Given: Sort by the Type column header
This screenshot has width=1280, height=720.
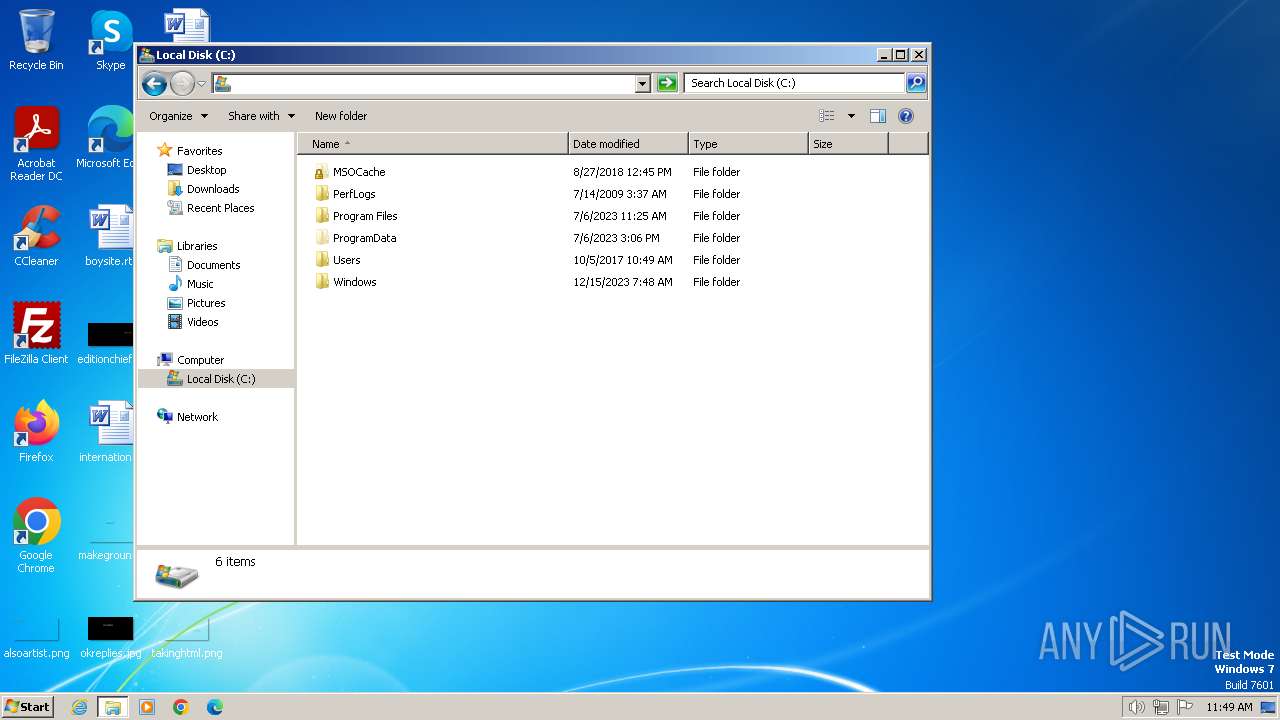Looking at the screenshot, I should [x=748, y=144].
